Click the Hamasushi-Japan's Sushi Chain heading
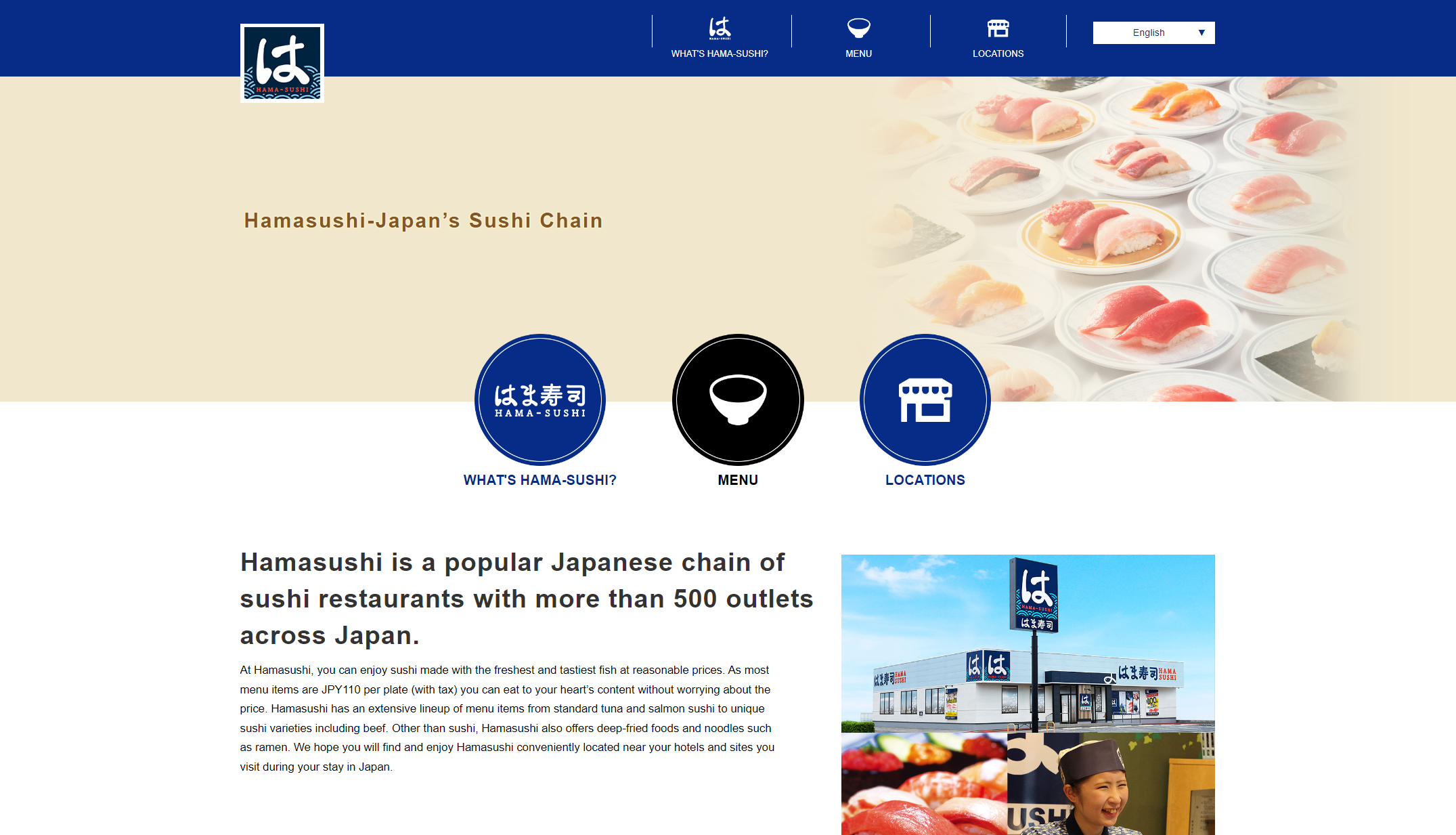This screenshot has width=1456, height=835. [x=423, y=221]
